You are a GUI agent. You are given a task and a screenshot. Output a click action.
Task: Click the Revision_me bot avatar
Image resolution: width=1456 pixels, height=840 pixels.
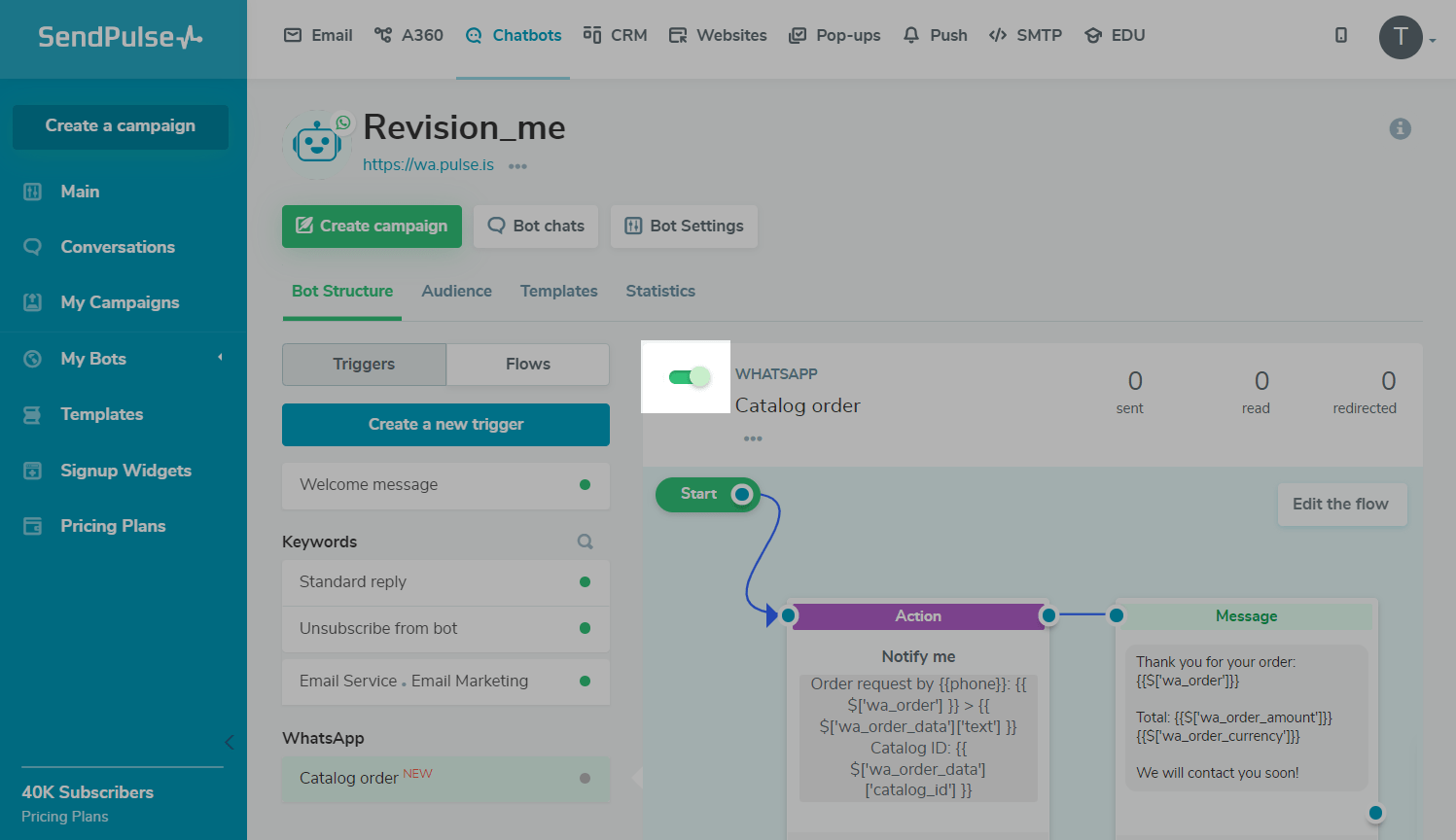pos(316,145)
